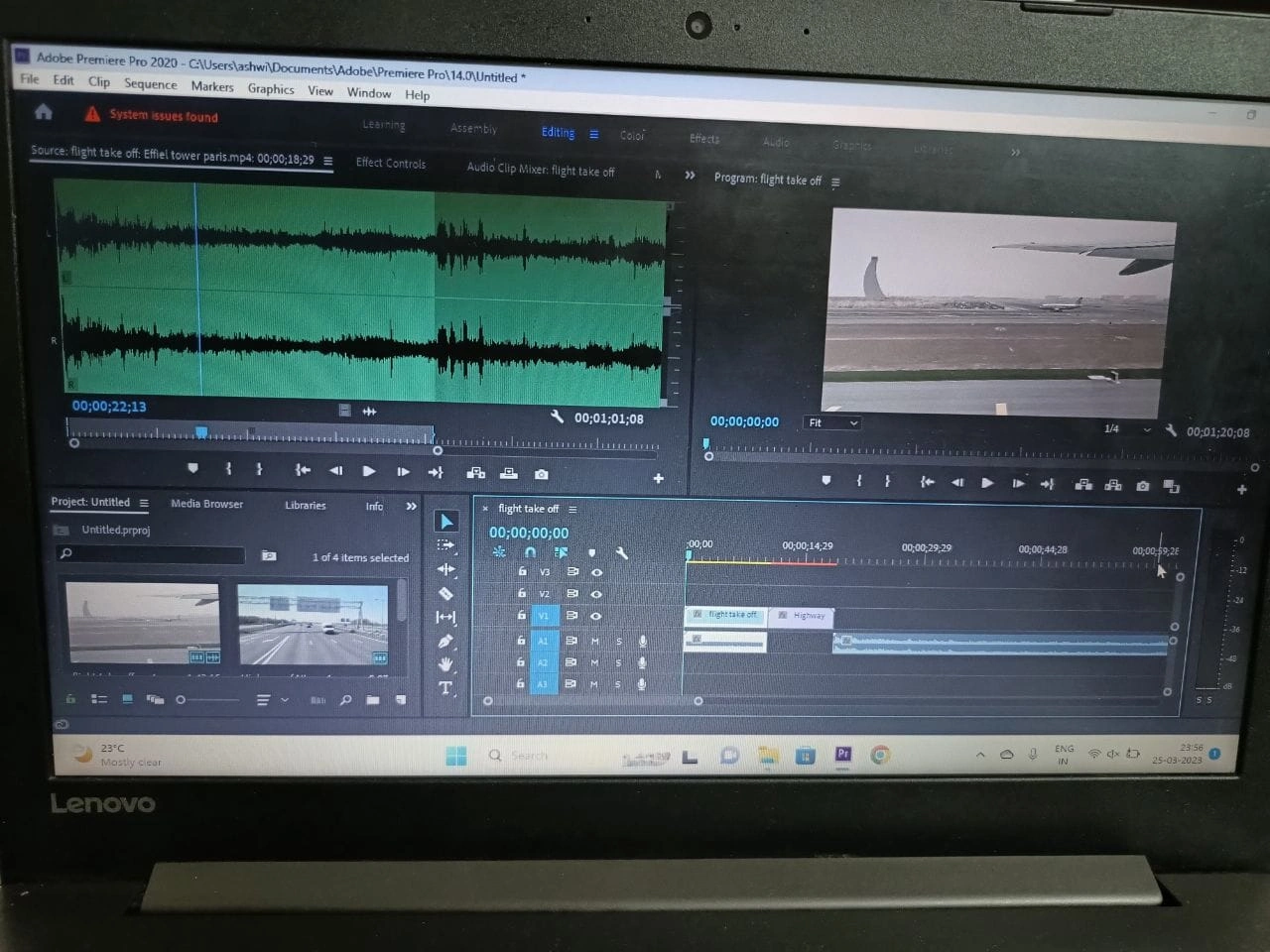Switch to the Media Browser tab
1270x952 pixels.
206,504
